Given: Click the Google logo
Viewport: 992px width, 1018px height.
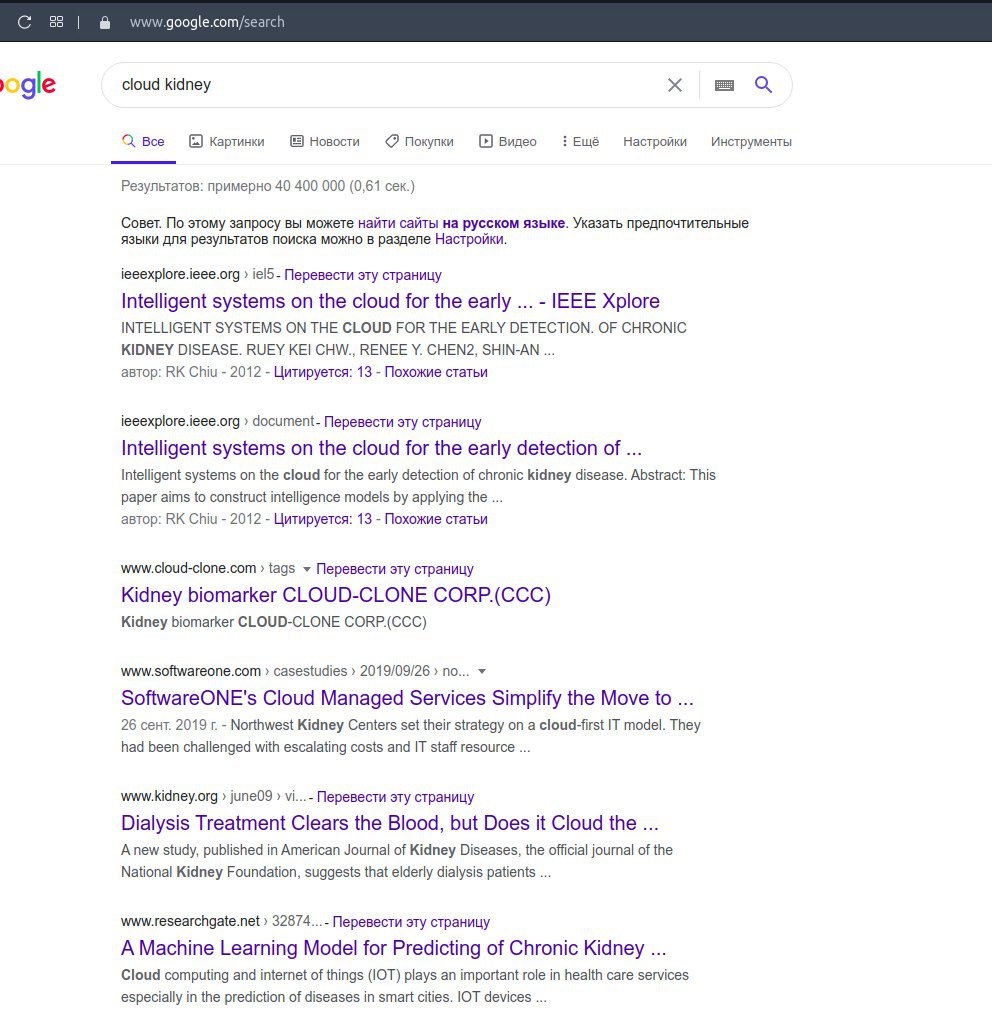Looking at the screenshot, I should [27, 85].
